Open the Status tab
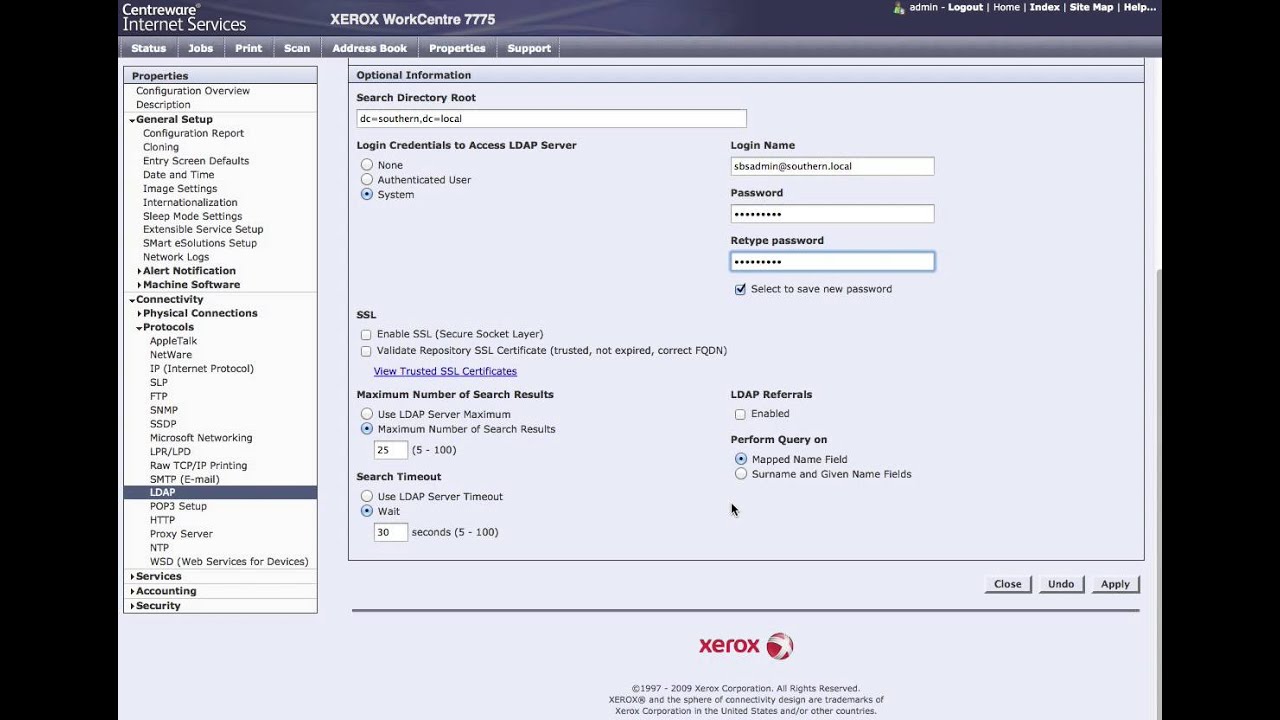This screenshot has width=1280, height=720. (148, 48)
